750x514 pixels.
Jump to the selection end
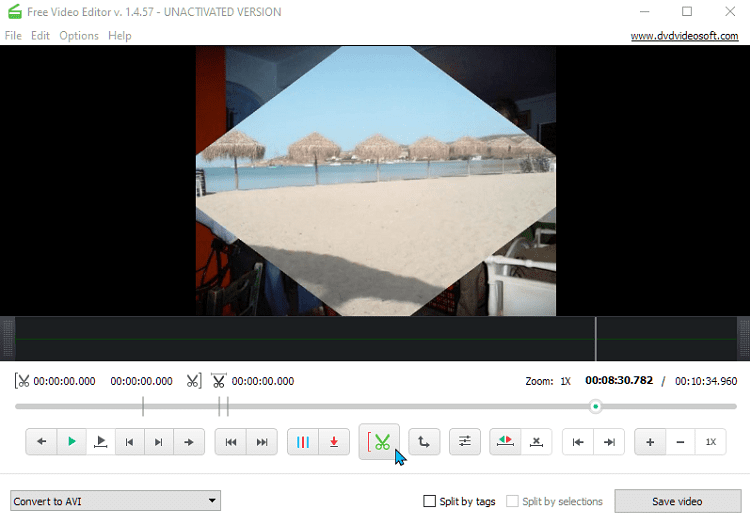[x=609, y=442]
